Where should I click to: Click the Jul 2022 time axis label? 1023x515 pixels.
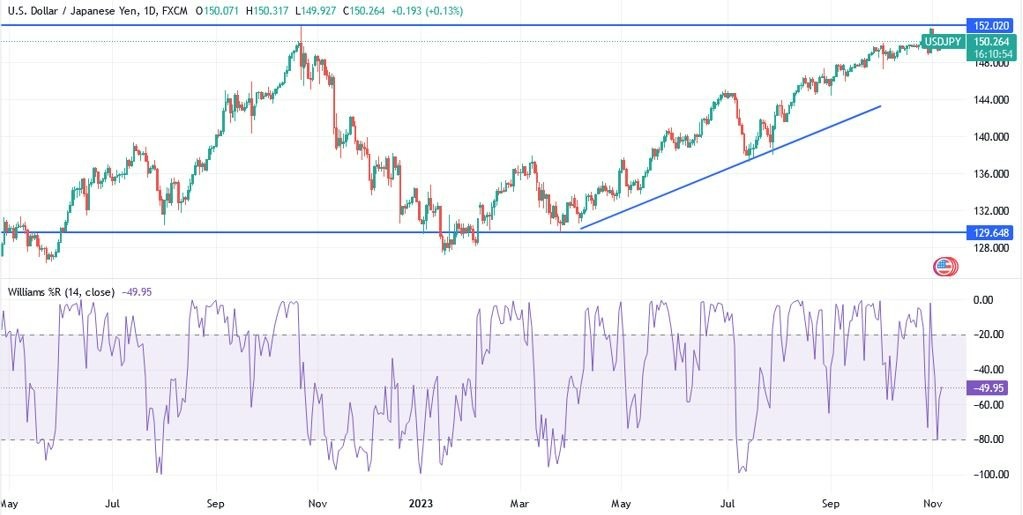[112, 504]
